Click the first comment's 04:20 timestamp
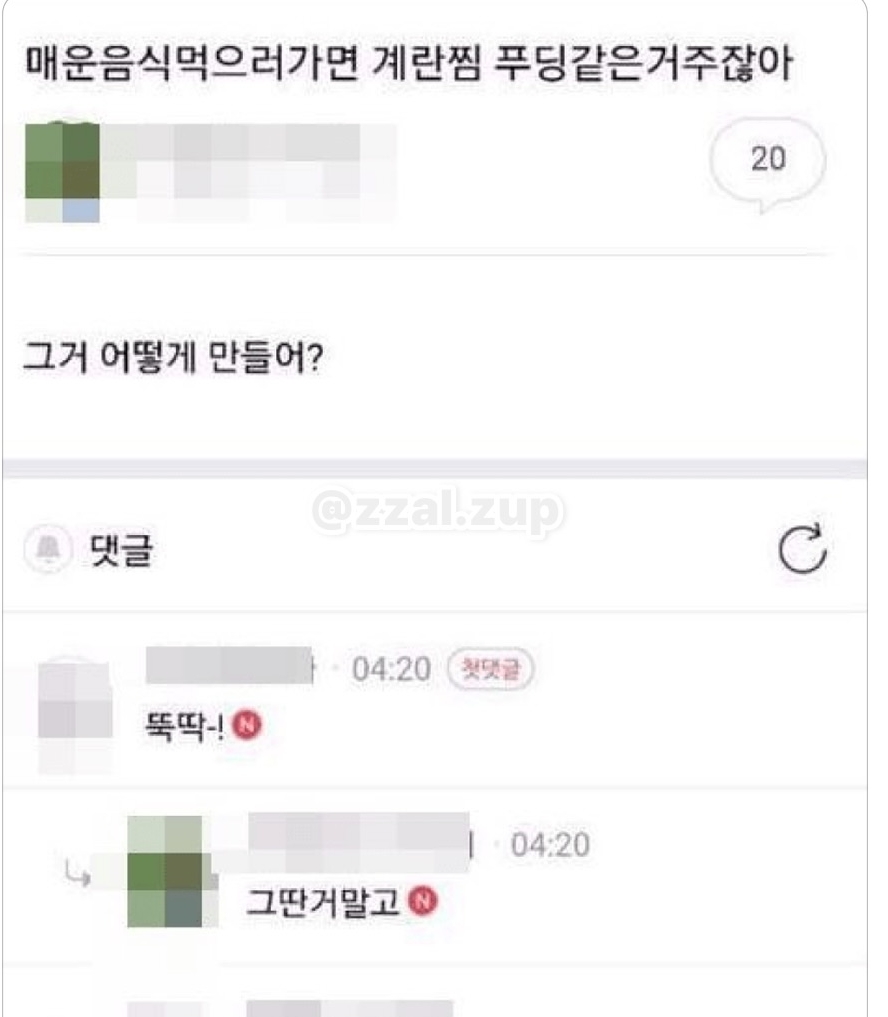The width and height of the screenshot is (888, 1017). [391, 669]
